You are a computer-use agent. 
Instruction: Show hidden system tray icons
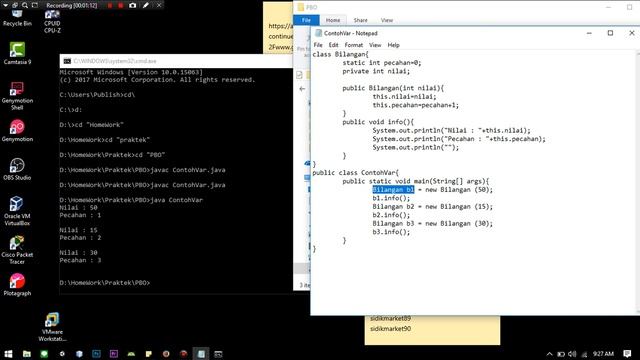pos(549,354)
